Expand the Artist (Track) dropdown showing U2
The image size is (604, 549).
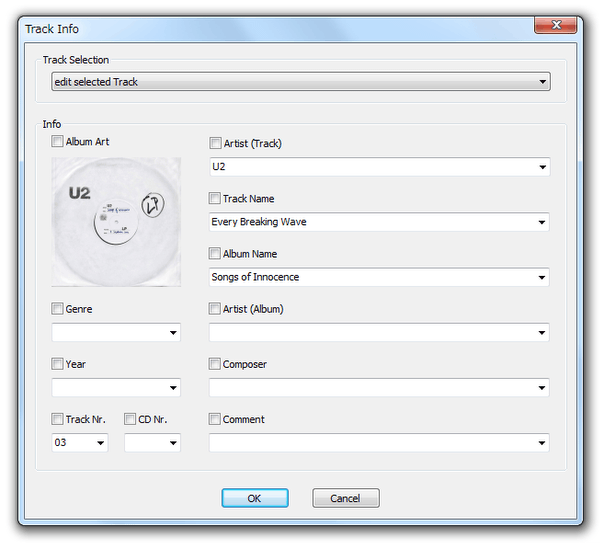click(x=542, y=167)
